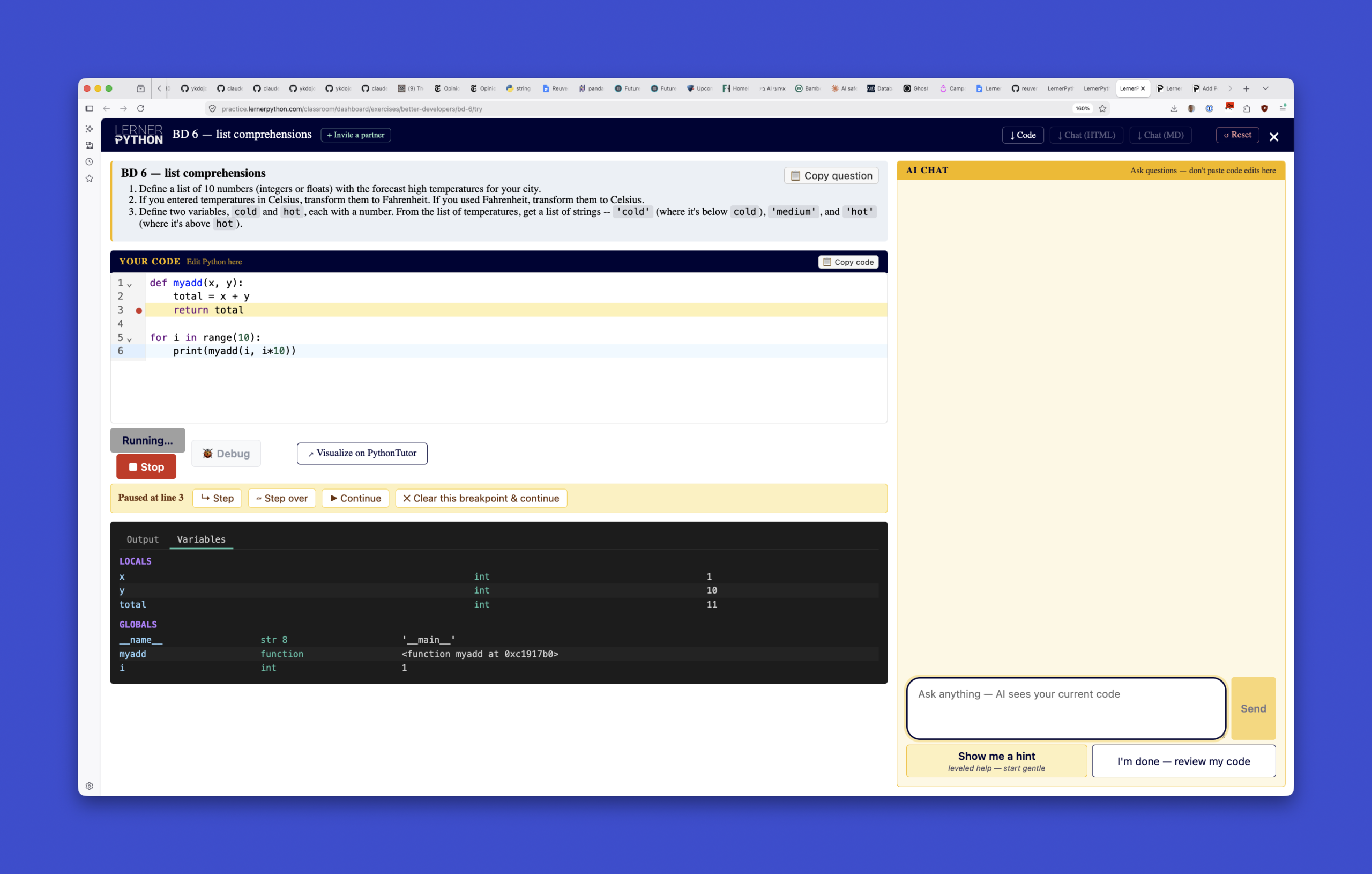Step into the next line
This screenshot has width=1372, height=874.
pos(217,498)
